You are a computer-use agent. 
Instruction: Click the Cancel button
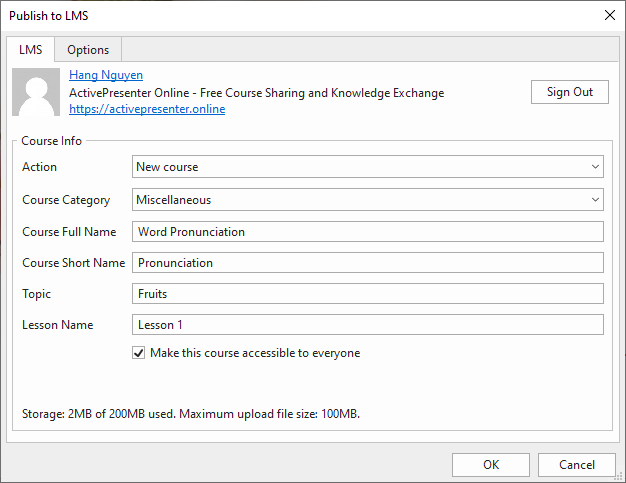(x=576, y=465)
